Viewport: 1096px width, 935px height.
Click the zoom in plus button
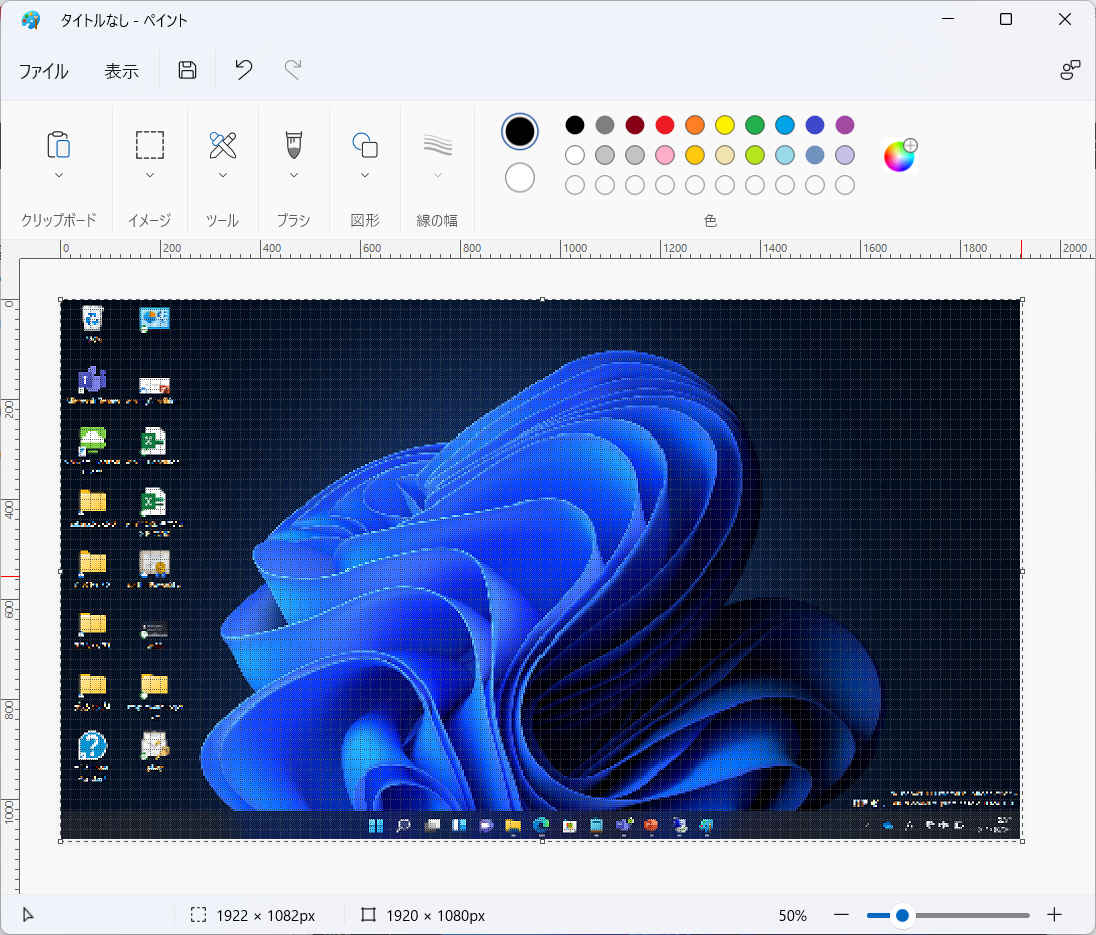point(1055,915)
